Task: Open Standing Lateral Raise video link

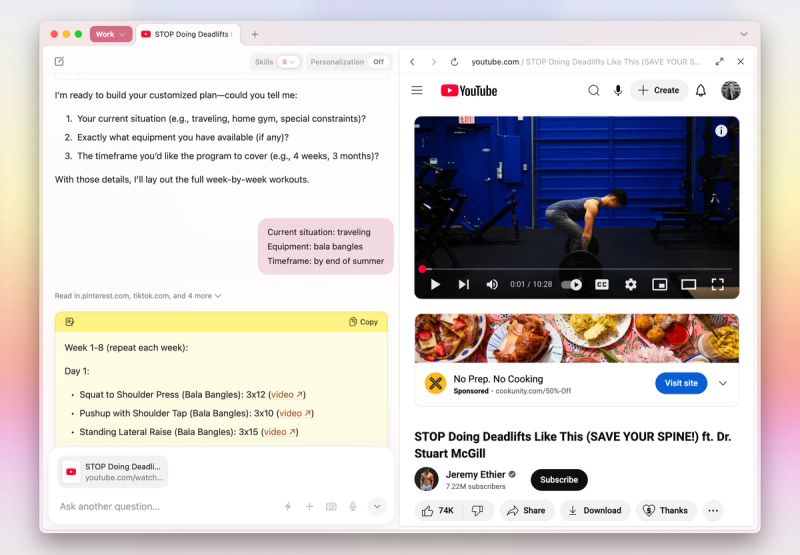Action: coord(280,432)
